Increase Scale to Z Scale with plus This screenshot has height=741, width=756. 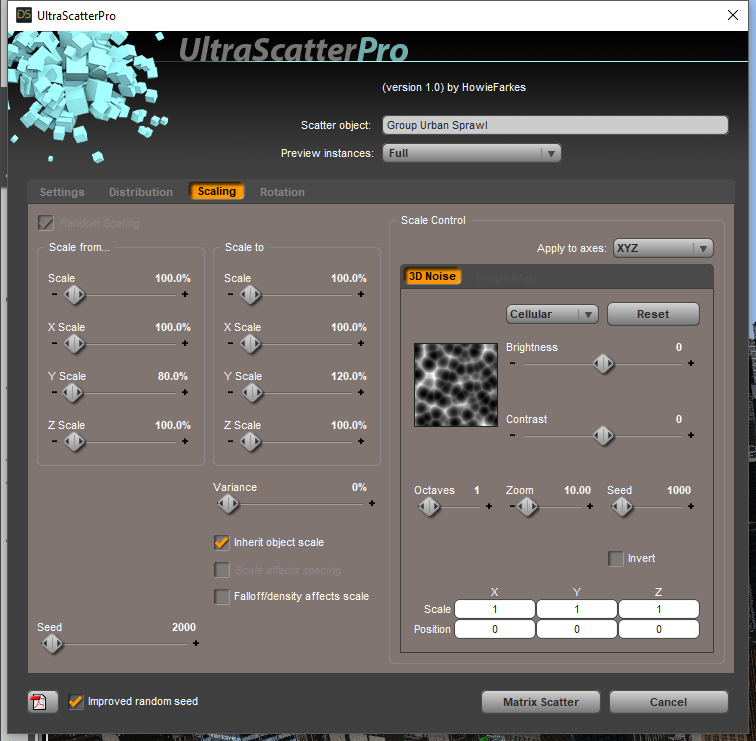click(361, 441)
